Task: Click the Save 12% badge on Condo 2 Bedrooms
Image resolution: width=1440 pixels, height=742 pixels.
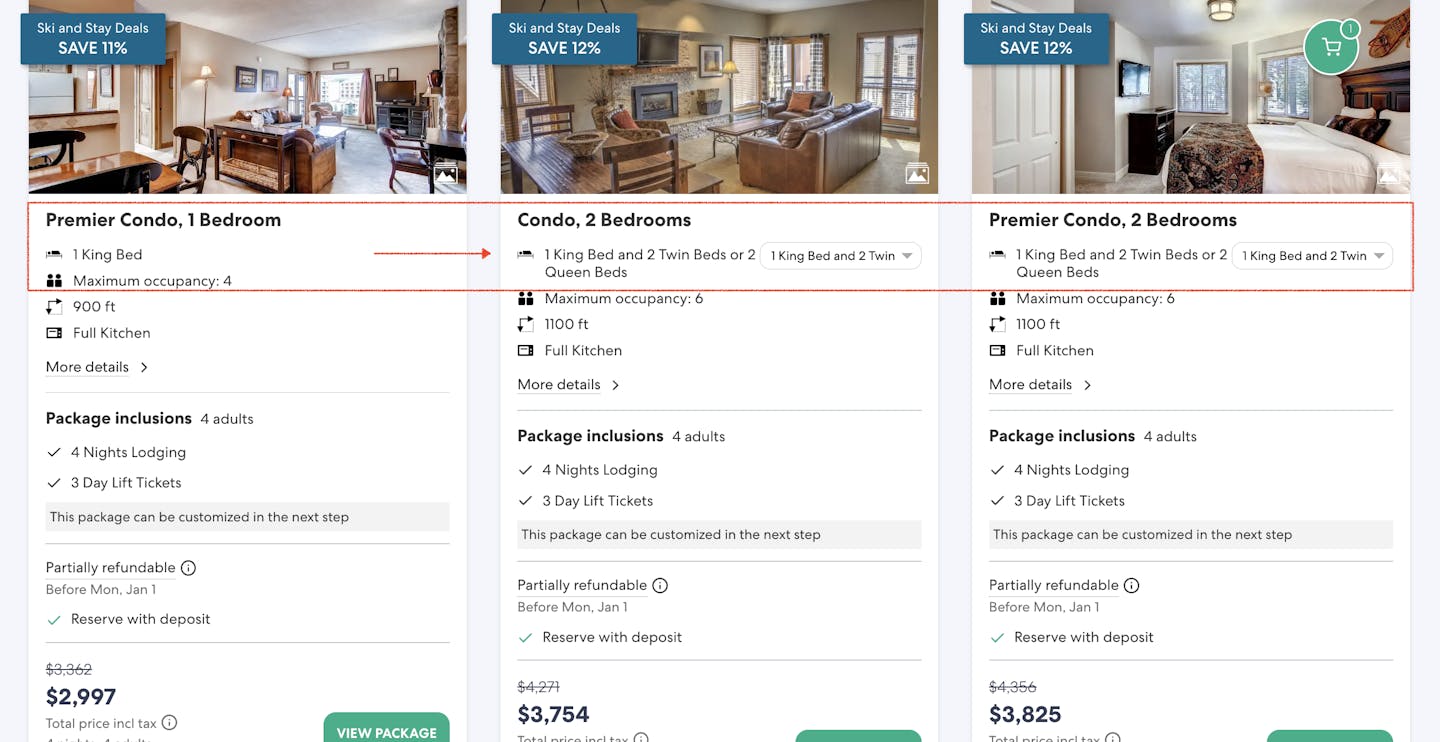Action: point(564,38)
